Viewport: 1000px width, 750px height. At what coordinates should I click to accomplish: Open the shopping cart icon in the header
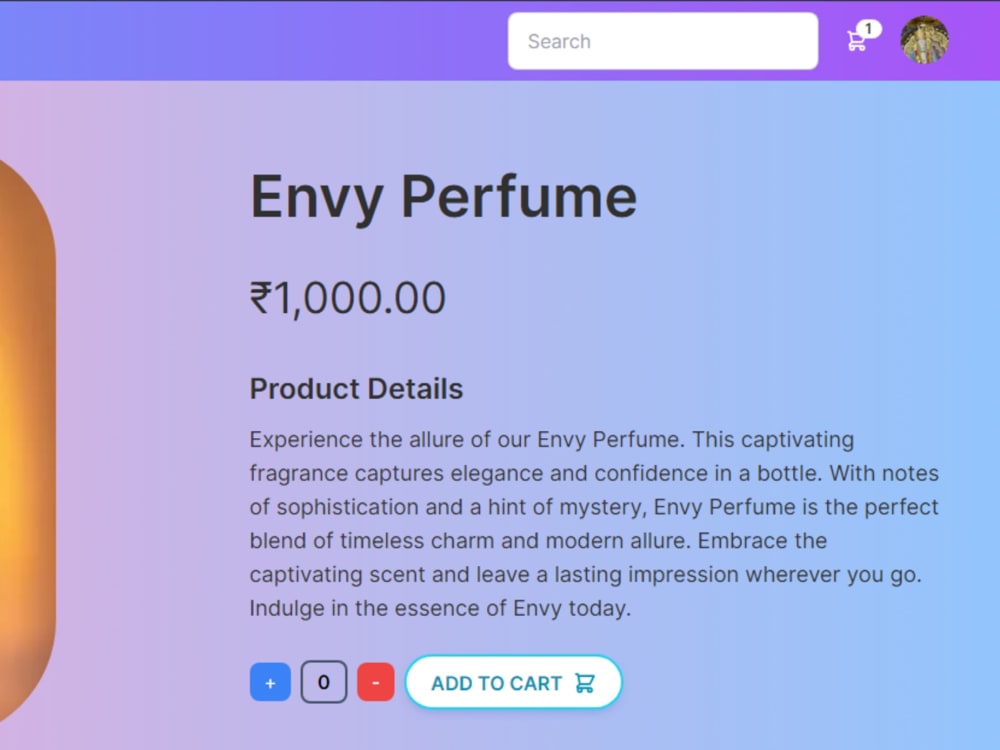coord(858,40)
